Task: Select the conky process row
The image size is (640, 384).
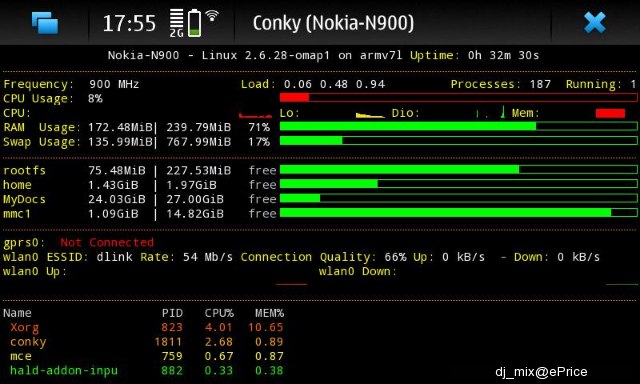Action: 146,342
